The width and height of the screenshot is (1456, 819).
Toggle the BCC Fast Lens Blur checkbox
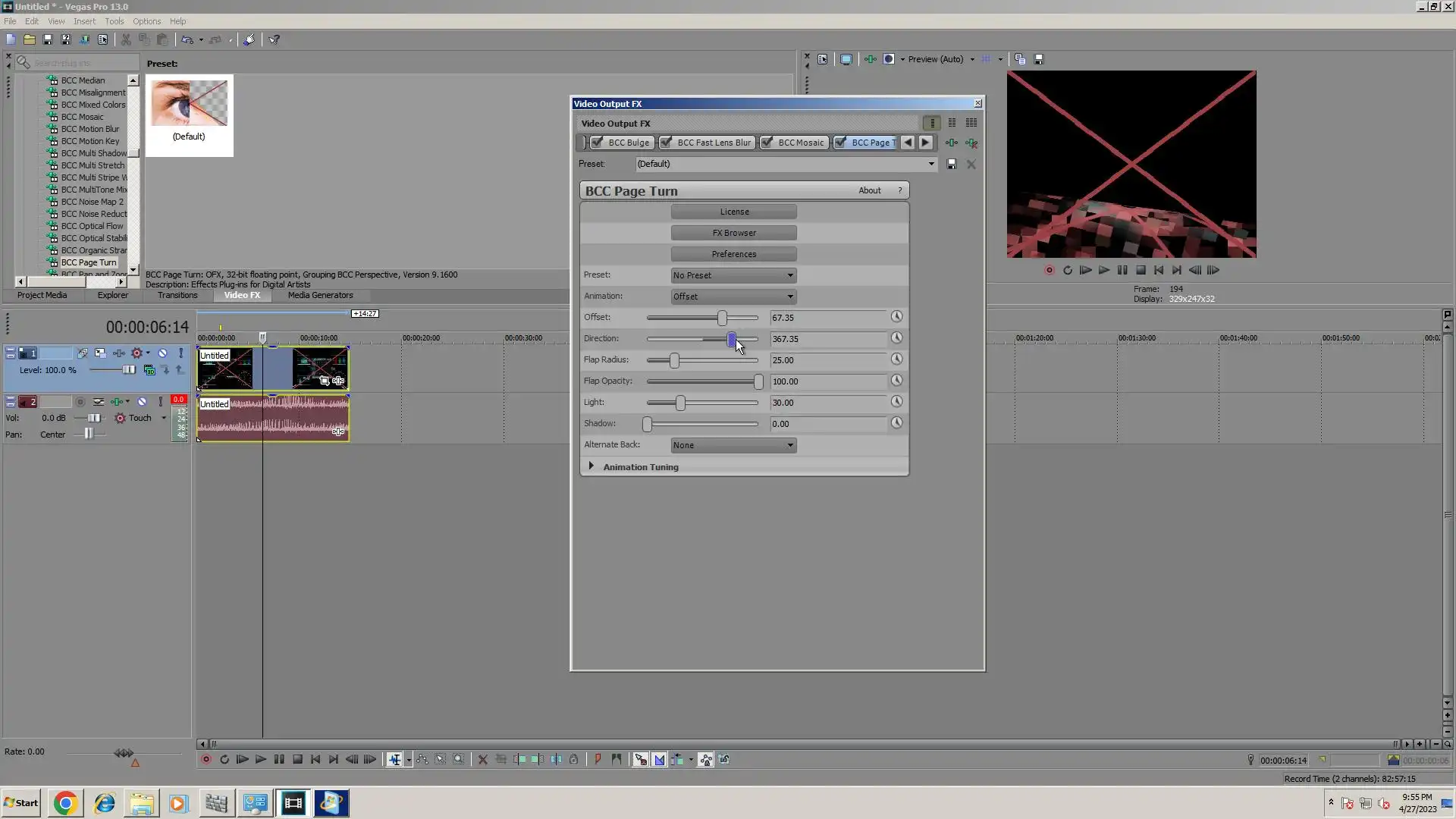point(667,143)
